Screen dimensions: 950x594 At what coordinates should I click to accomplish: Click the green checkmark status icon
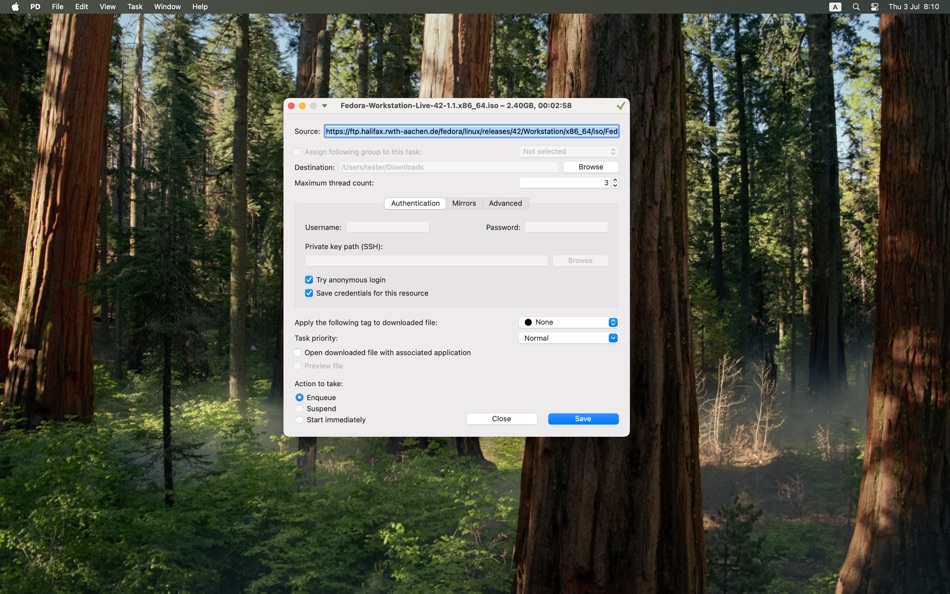click(x=620, y=105)
